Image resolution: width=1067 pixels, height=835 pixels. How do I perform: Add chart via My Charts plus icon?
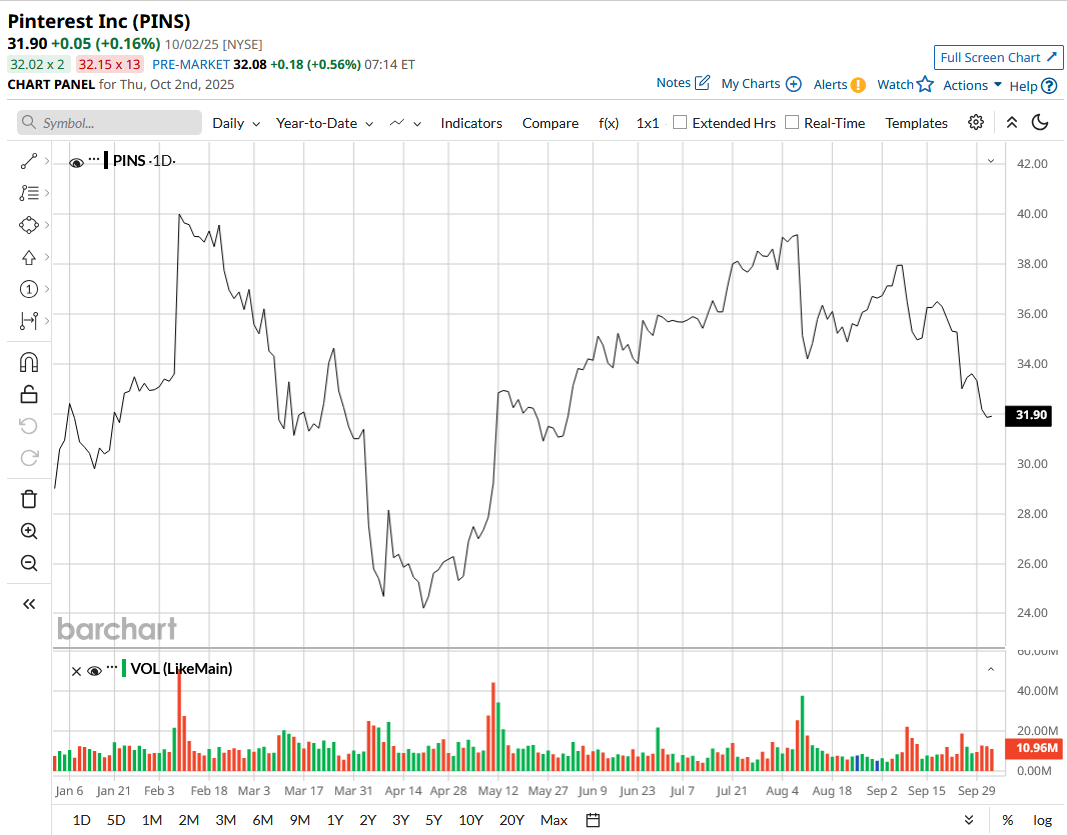(793, 84)
